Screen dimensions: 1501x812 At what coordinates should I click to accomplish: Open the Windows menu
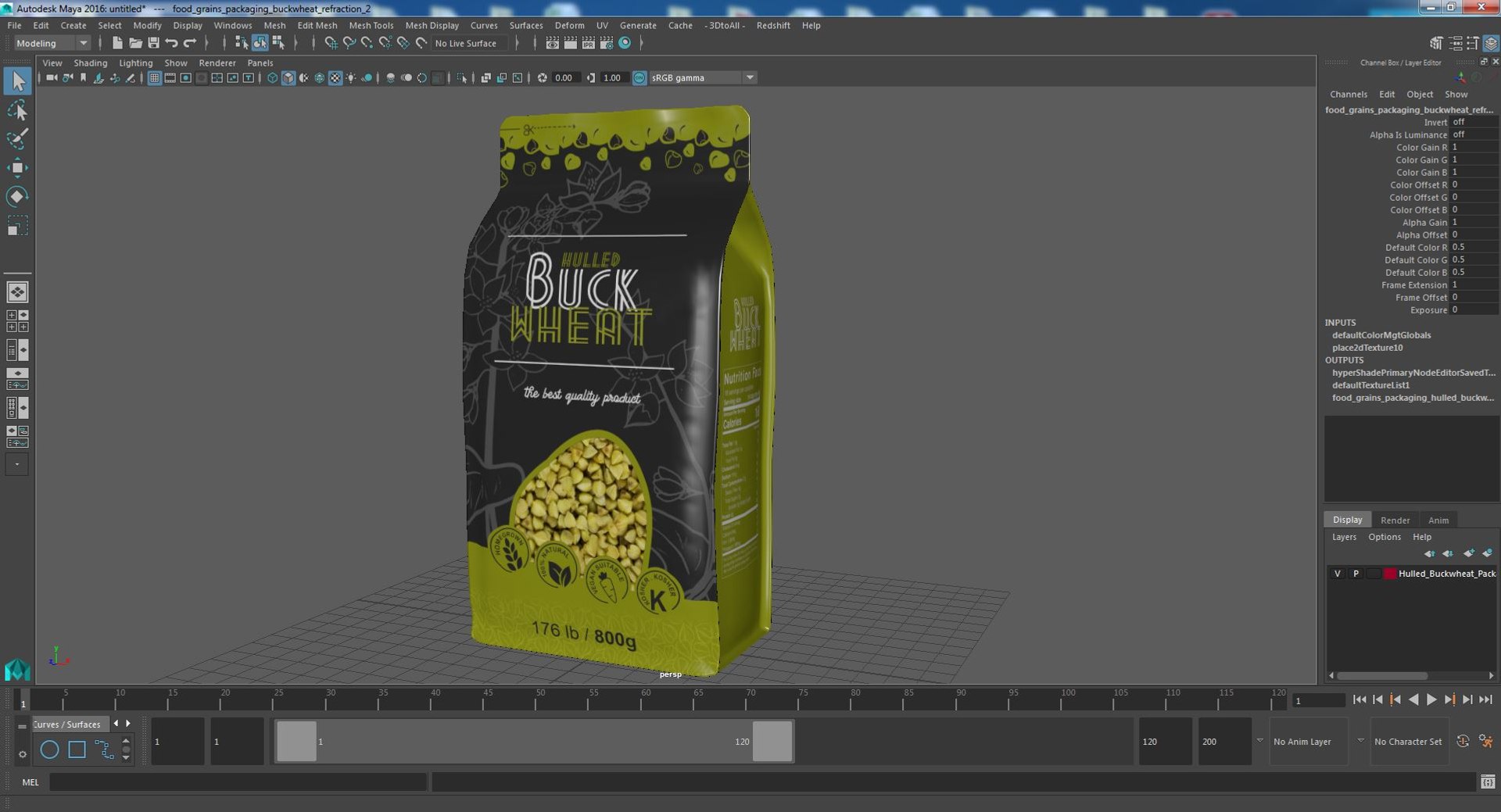point(233,25)
